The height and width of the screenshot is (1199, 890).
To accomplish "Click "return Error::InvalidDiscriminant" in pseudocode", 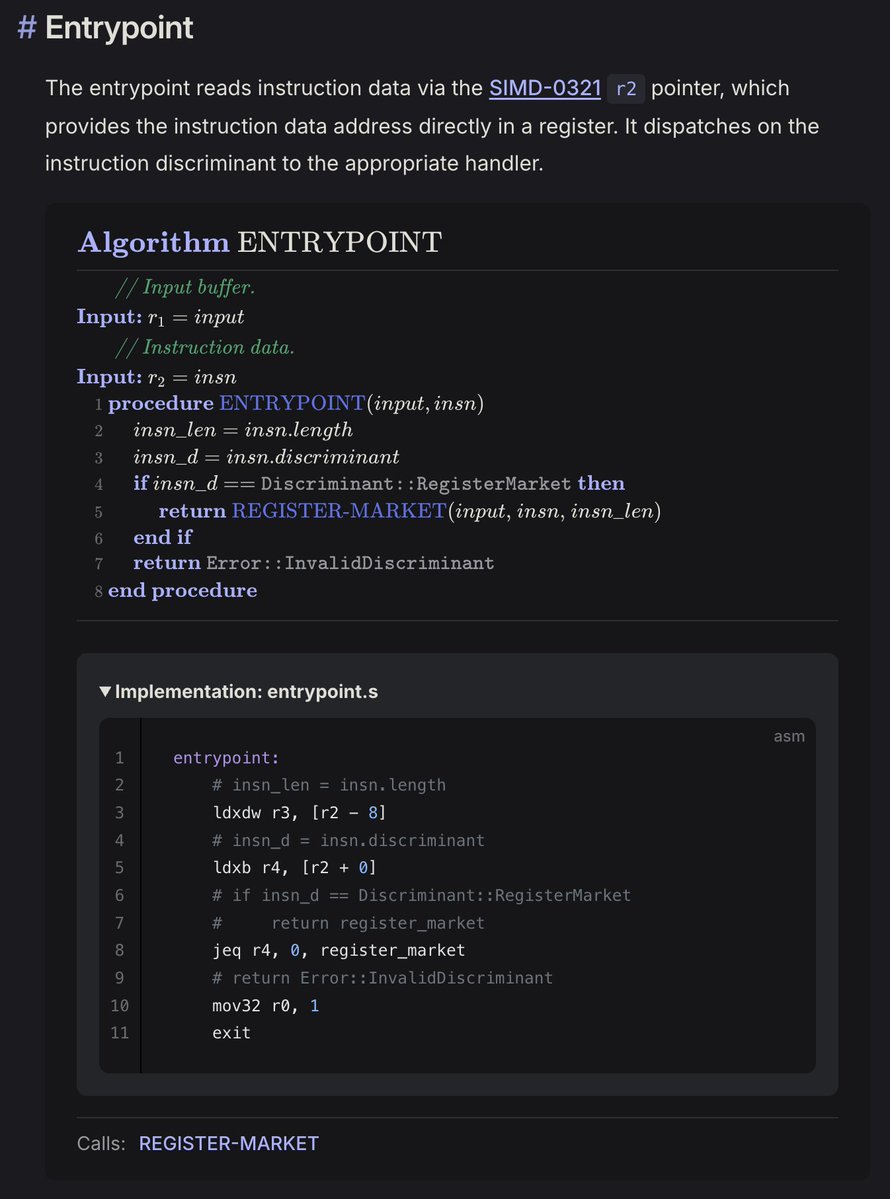I will 313,564.
